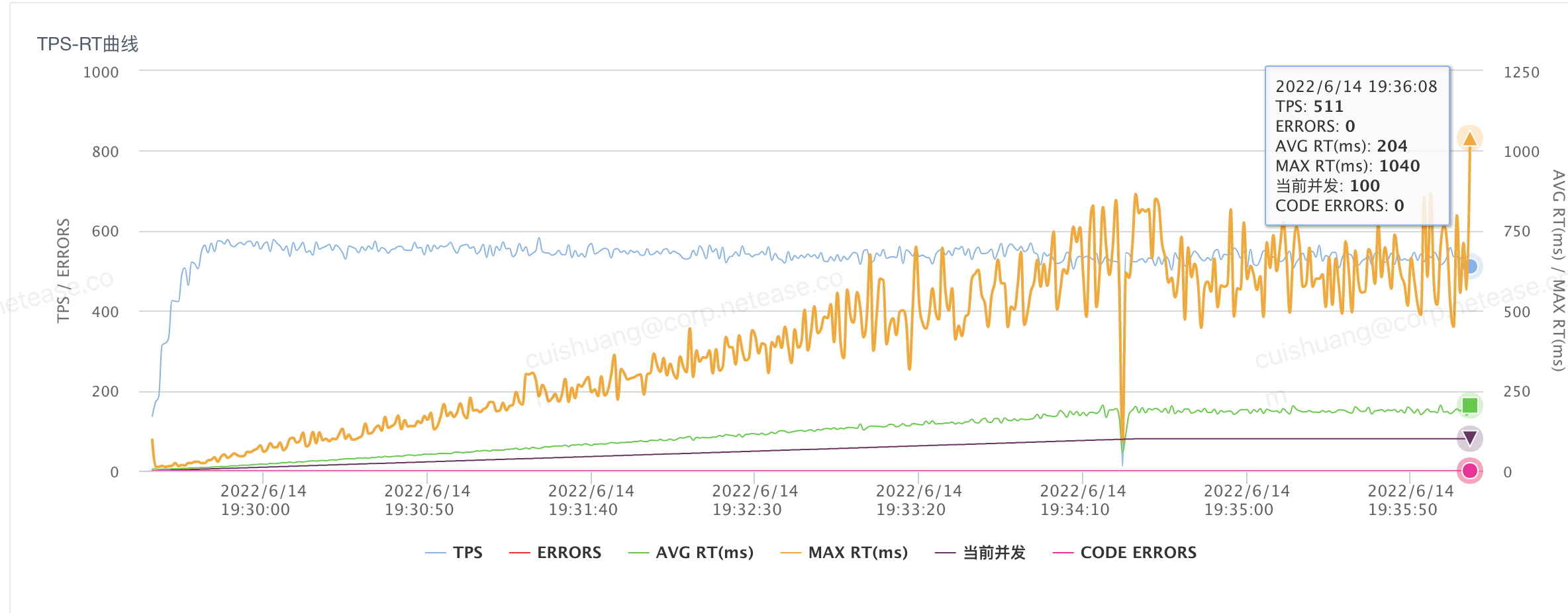
Task: Click the TPS / ERRORS left axis title
Action: (64, 271)
